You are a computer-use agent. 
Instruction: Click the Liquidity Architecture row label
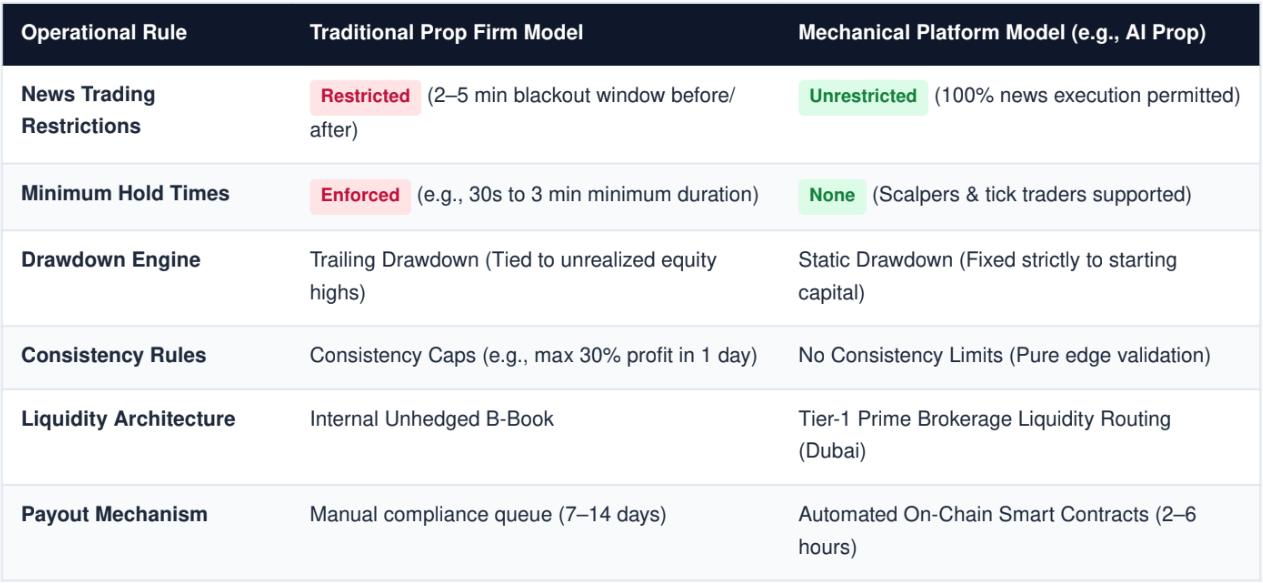pos(128,419)
